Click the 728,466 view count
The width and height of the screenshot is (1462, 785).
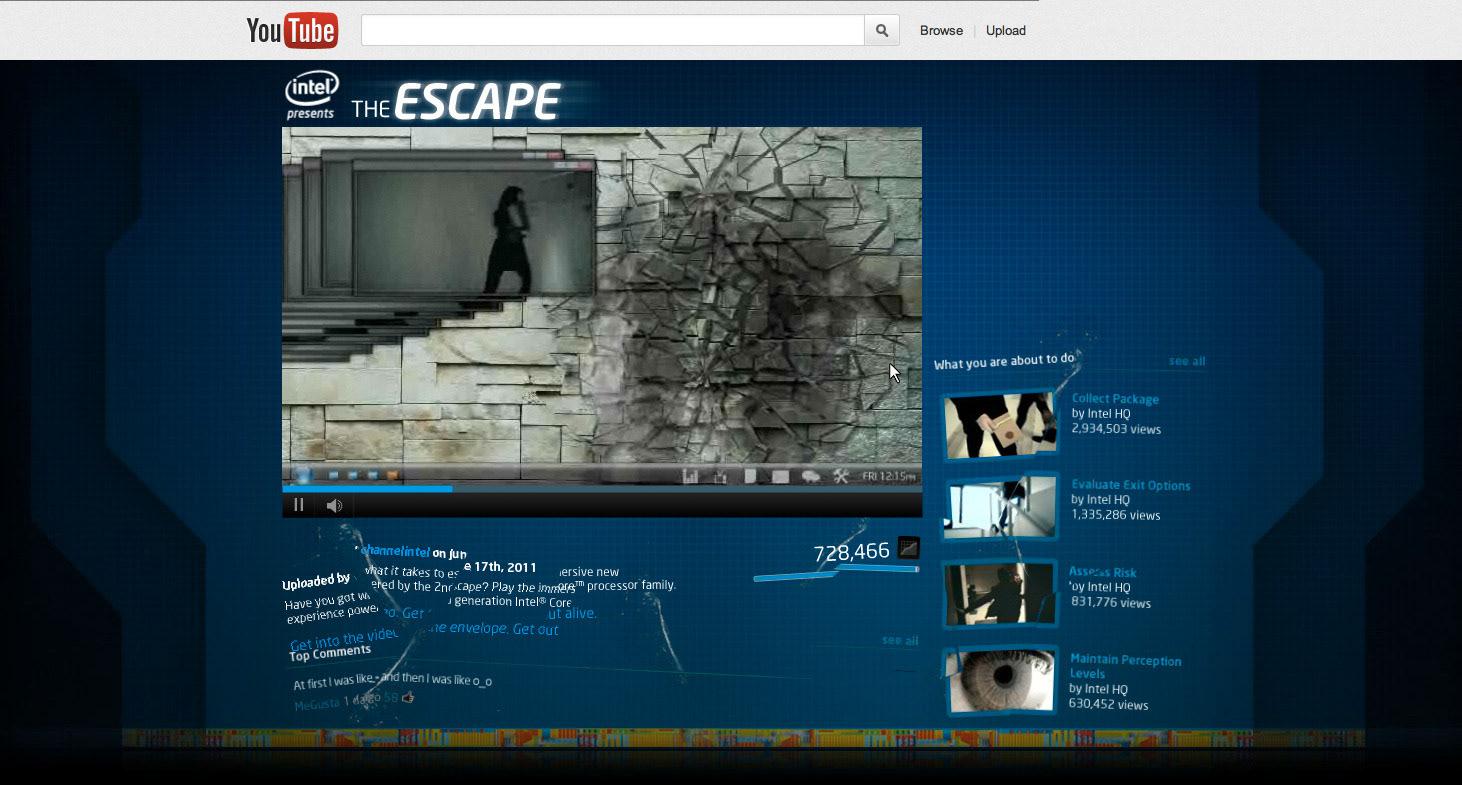click(851, 552)
